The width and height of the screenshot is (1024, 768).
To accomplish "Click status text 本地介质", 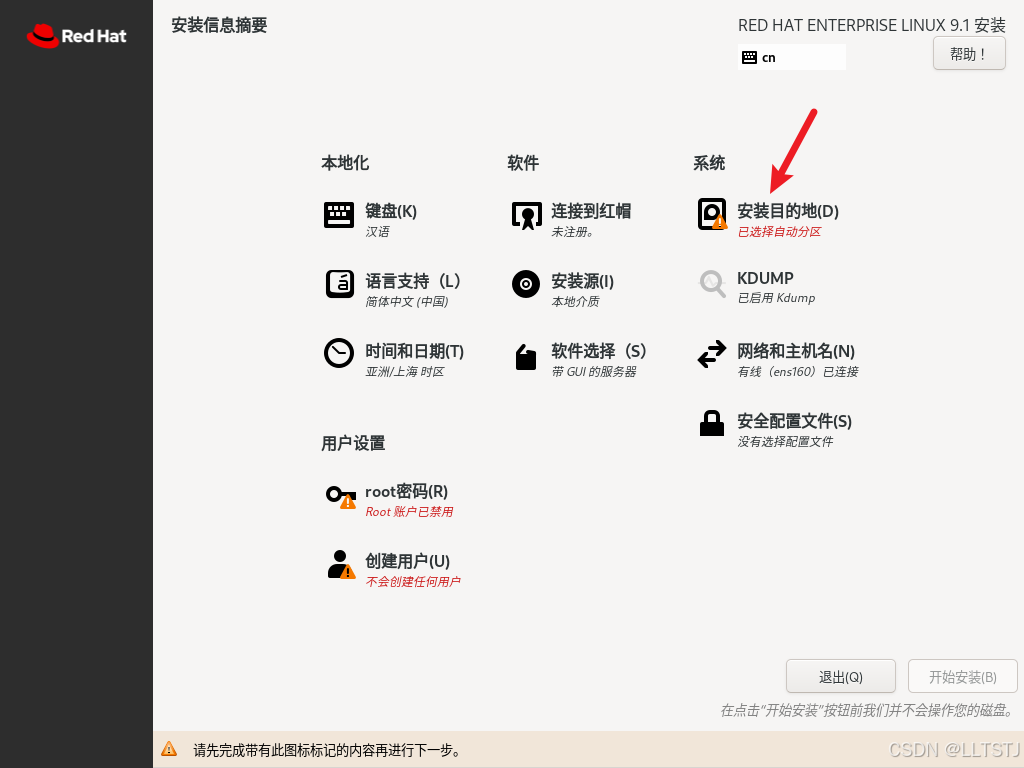I will [575, 302].
